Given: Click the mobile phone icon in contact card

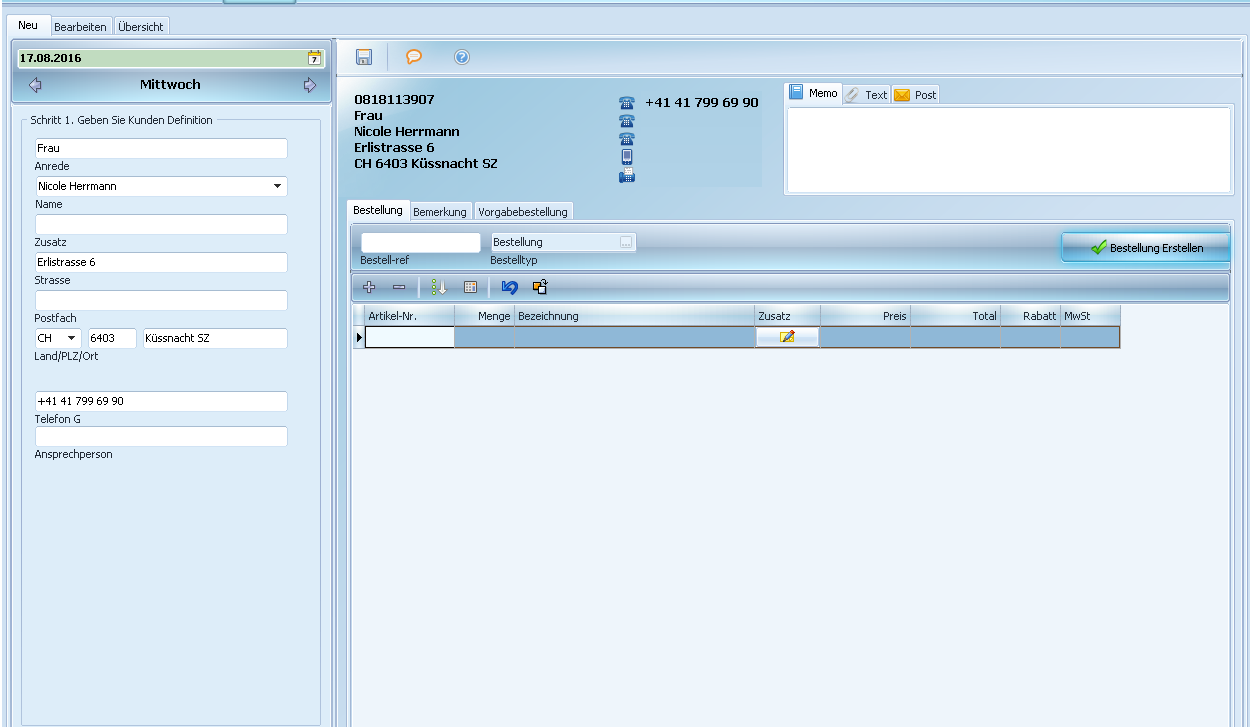Looking at the screenshot, I should tap(627, 156).
